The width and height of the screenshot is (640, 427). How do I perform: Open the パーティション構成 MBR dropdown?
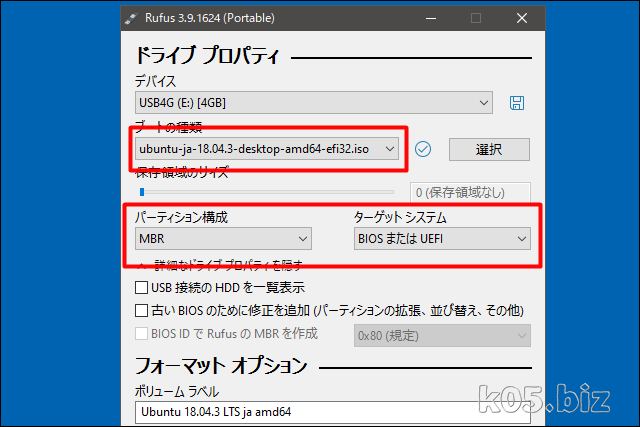coord(223,238)
